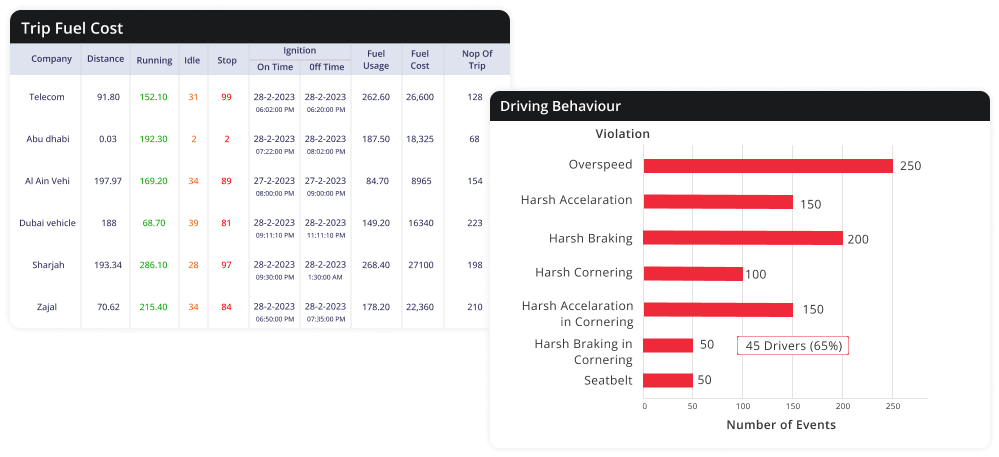The image size is (999, 457).
Task: Open the Abu dhabi row entry
Action: click(x=47, y=139)
